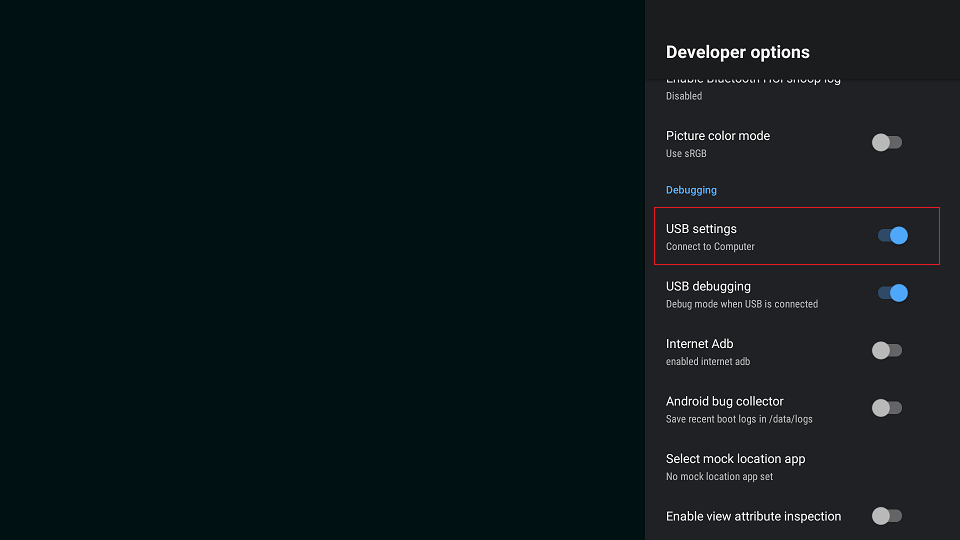The height and width of the screenshot is (540, 960).
Task: Select the Bluetooth HCI snoop log item
Action: tap(753, 86)
